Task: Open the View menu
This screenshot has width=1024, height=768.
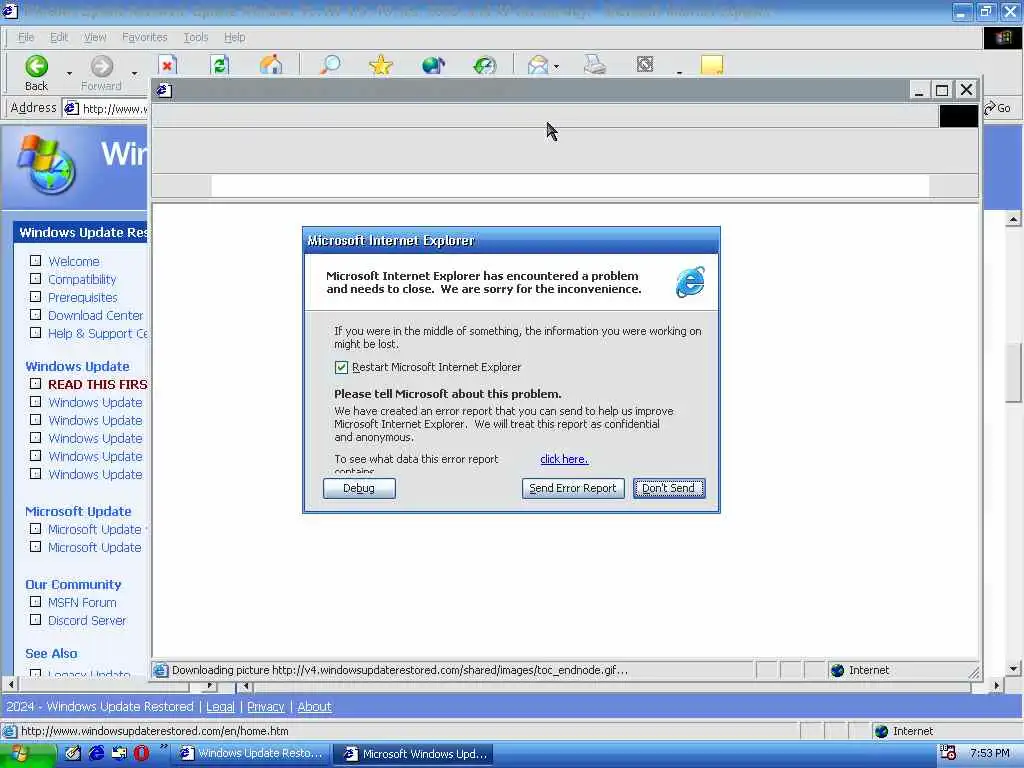Action: pos(95,37)
